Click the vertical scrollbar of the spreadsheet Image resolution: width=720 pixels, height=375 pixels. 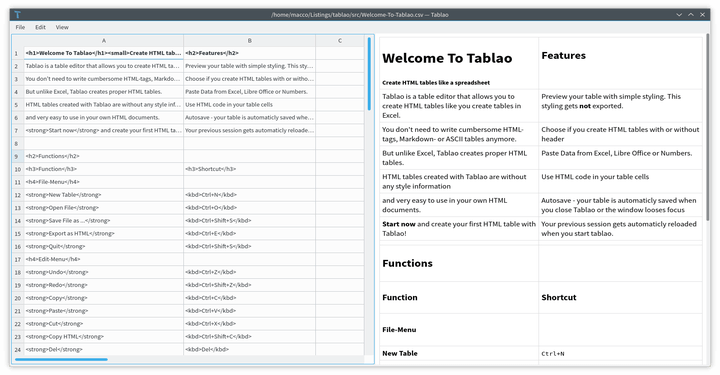pyautogui.click(x=369, y=74)
